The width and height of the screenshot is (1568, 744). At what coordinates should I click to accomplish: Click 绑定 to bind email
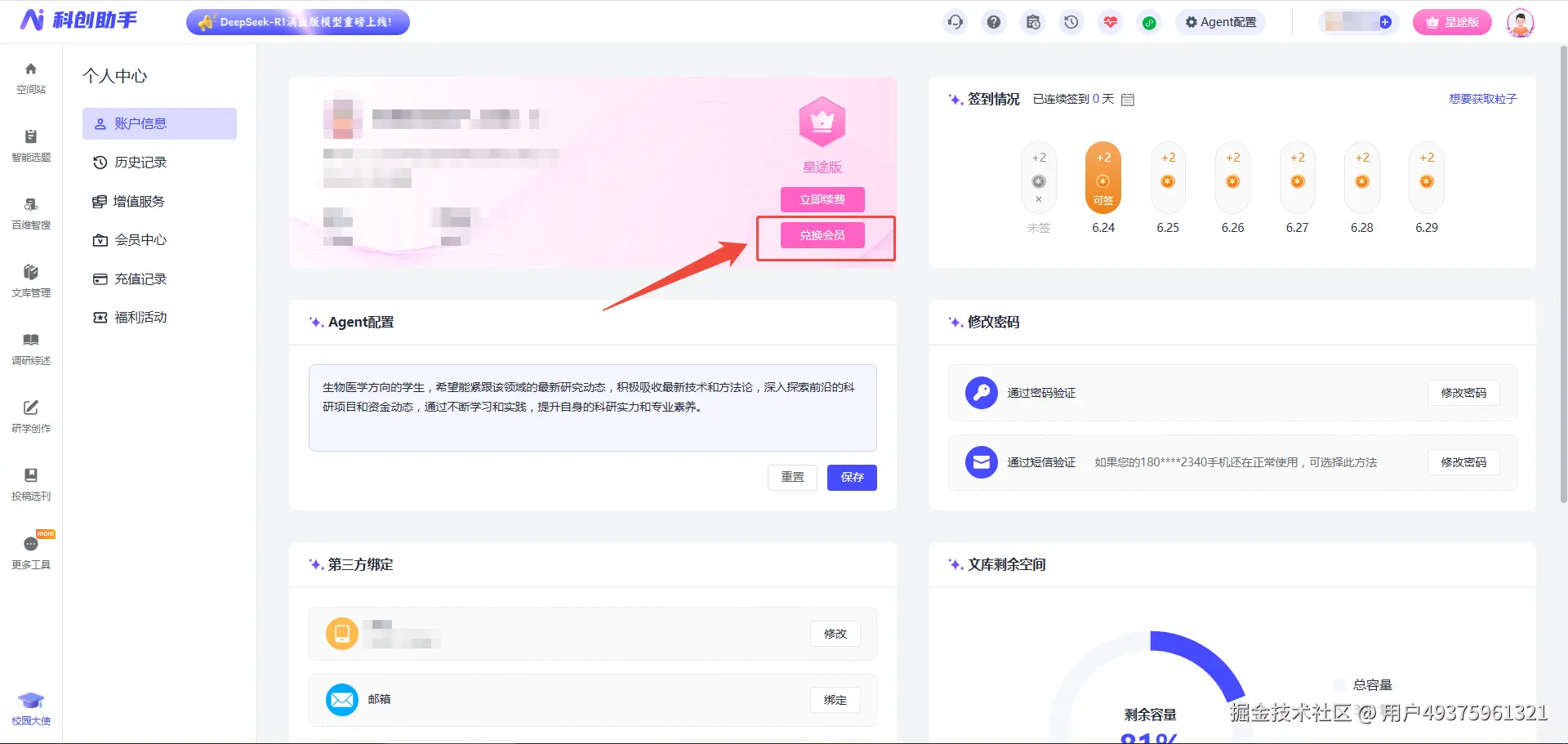tap(835, 700)
